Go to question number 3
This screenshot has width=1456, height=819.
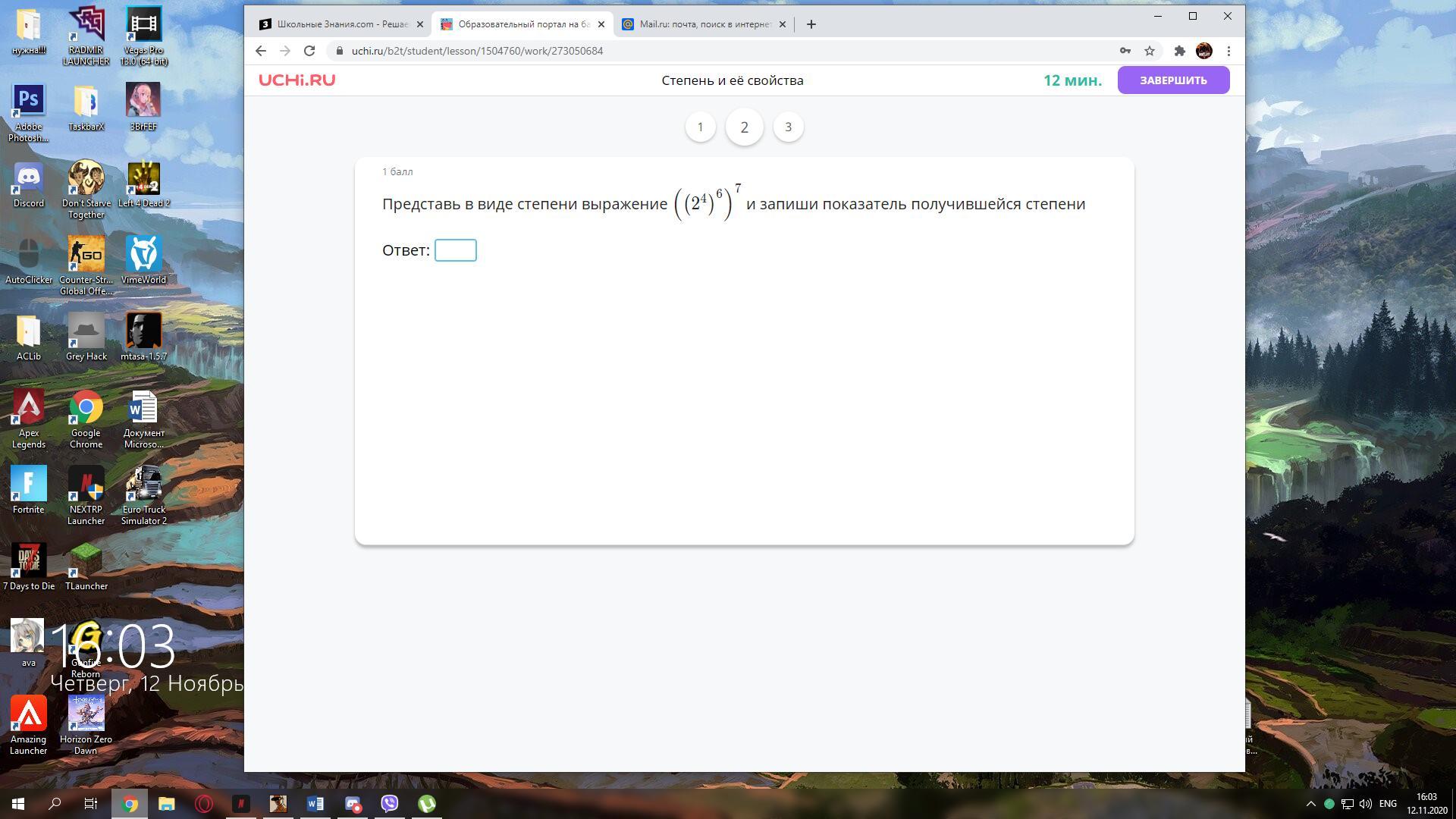[788, 127]
